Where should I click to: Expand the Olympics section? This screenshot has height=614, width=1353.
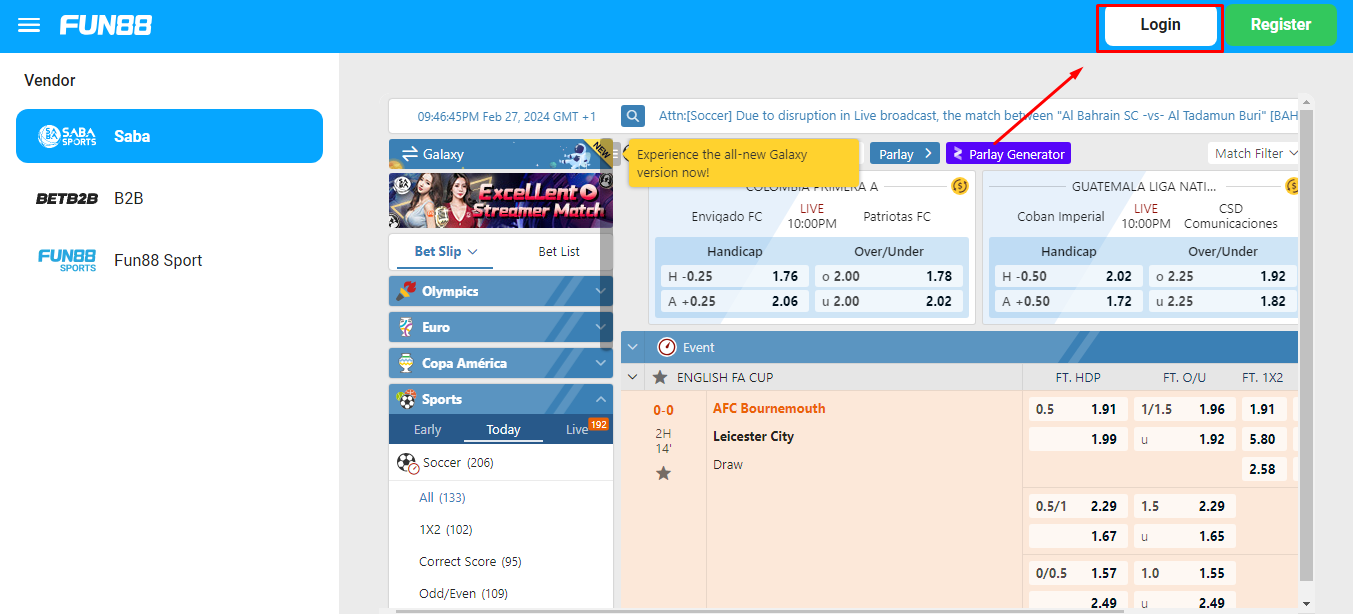pos(501,291)
